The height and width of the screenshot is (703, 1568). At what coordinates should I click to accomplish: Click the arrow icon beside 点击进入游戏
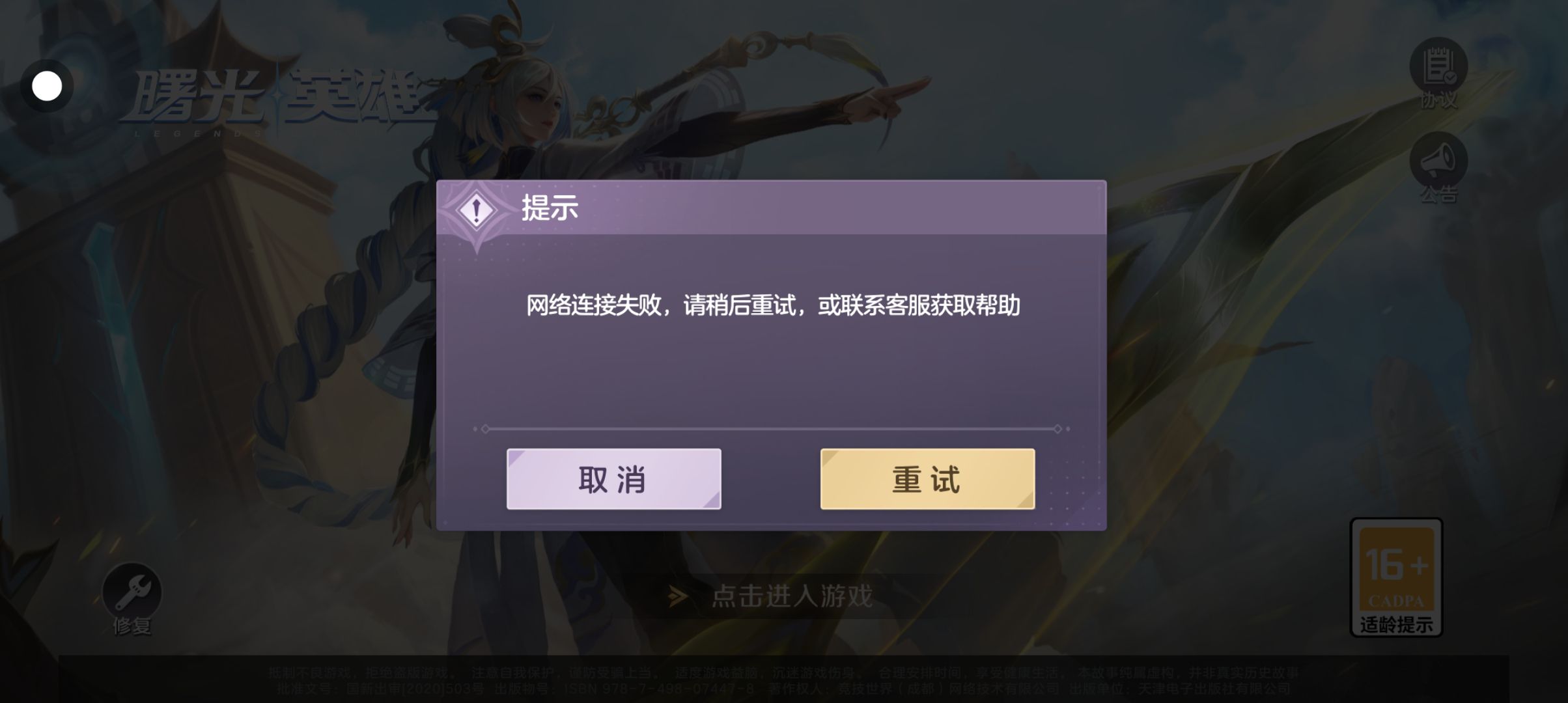(x=677, y=595)
